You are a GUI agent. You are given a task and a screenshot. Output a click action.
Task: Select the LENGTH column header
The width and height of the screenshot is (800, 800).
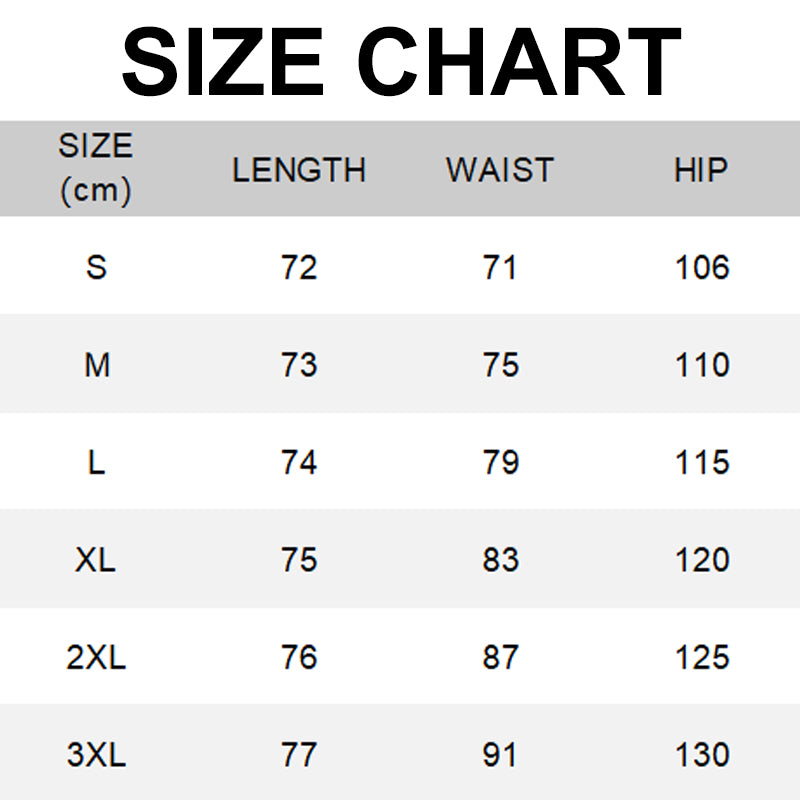[299, 170]
